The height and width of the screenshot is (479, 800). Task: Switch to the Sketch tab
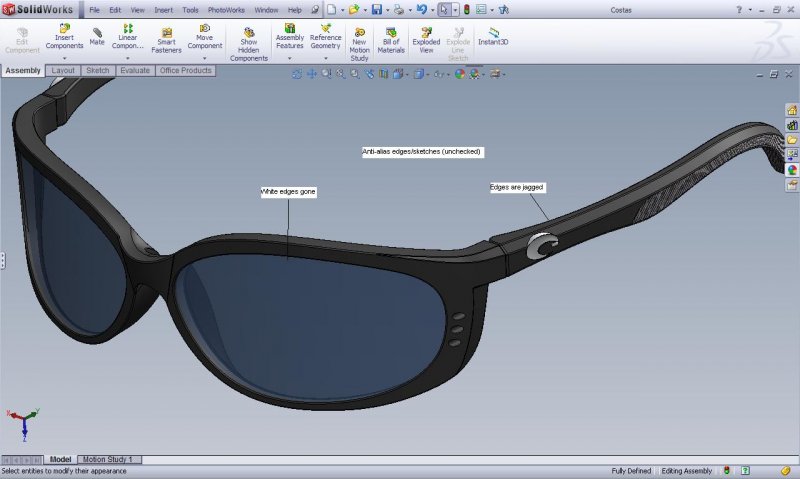[x=97, y=70]
